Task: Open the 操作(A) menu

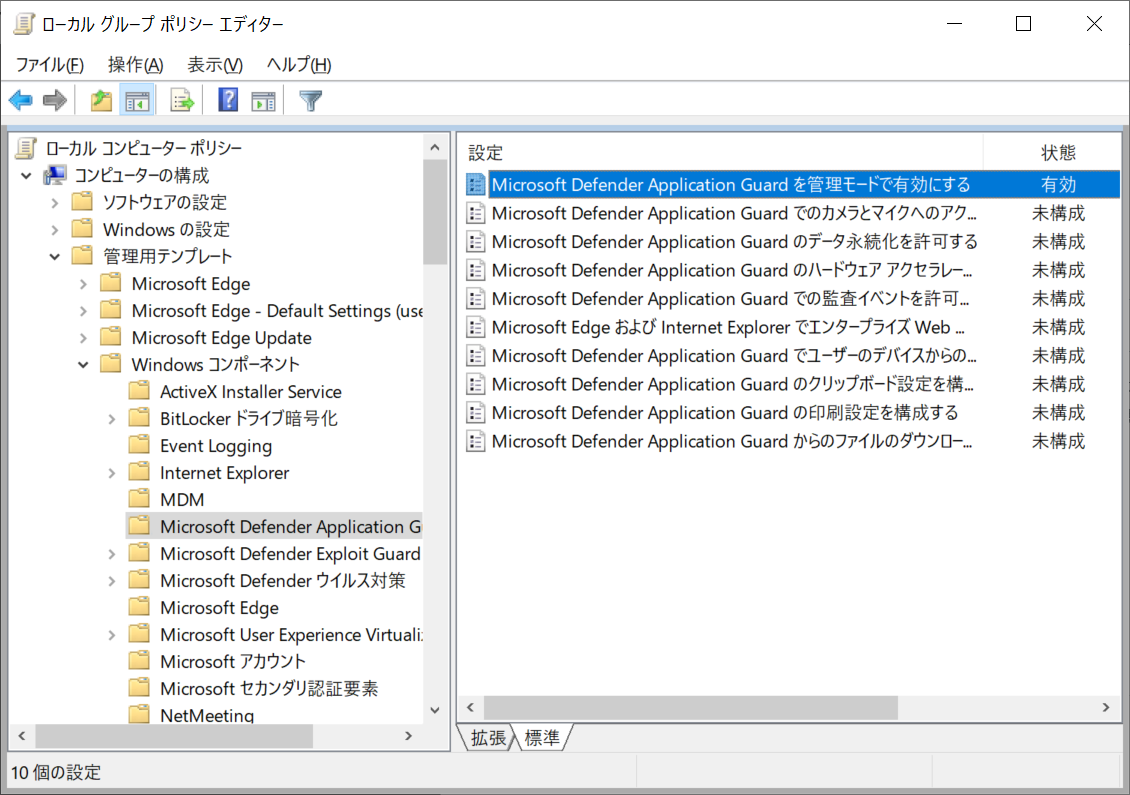Action: (135, 65)
